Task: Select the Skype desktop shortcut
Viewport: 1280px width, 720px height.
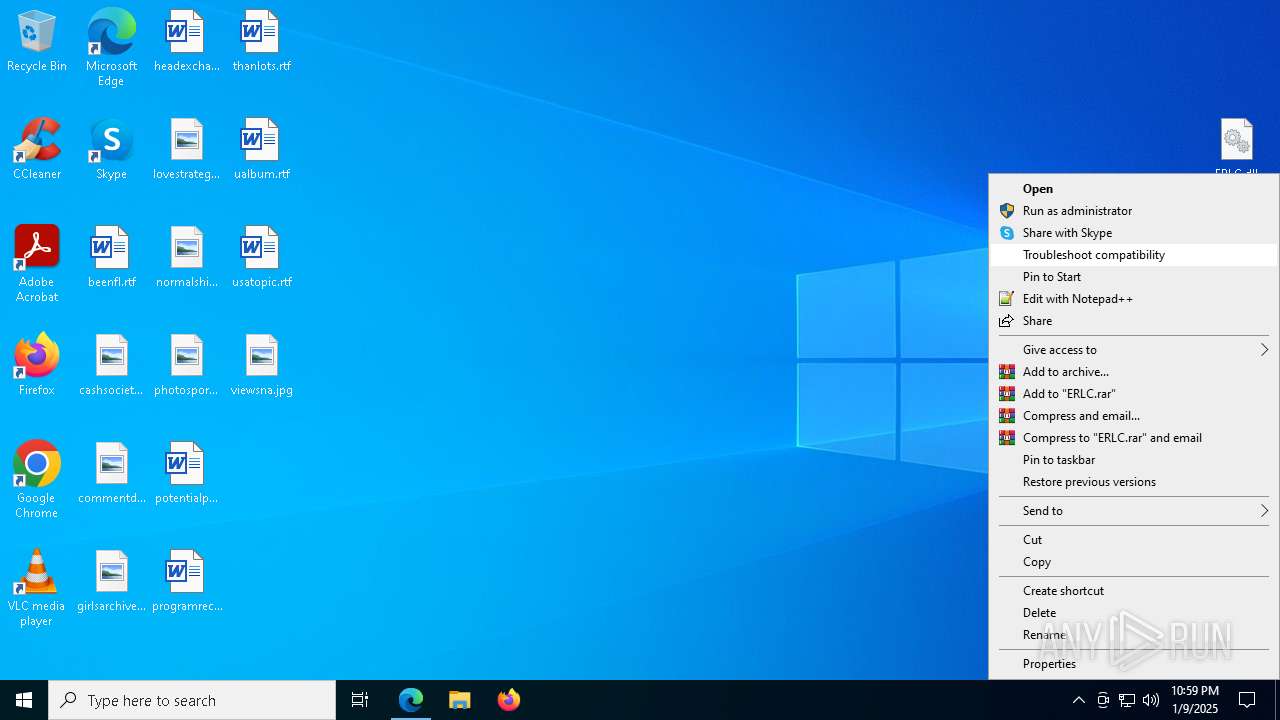Action: (x=111, y=149)
